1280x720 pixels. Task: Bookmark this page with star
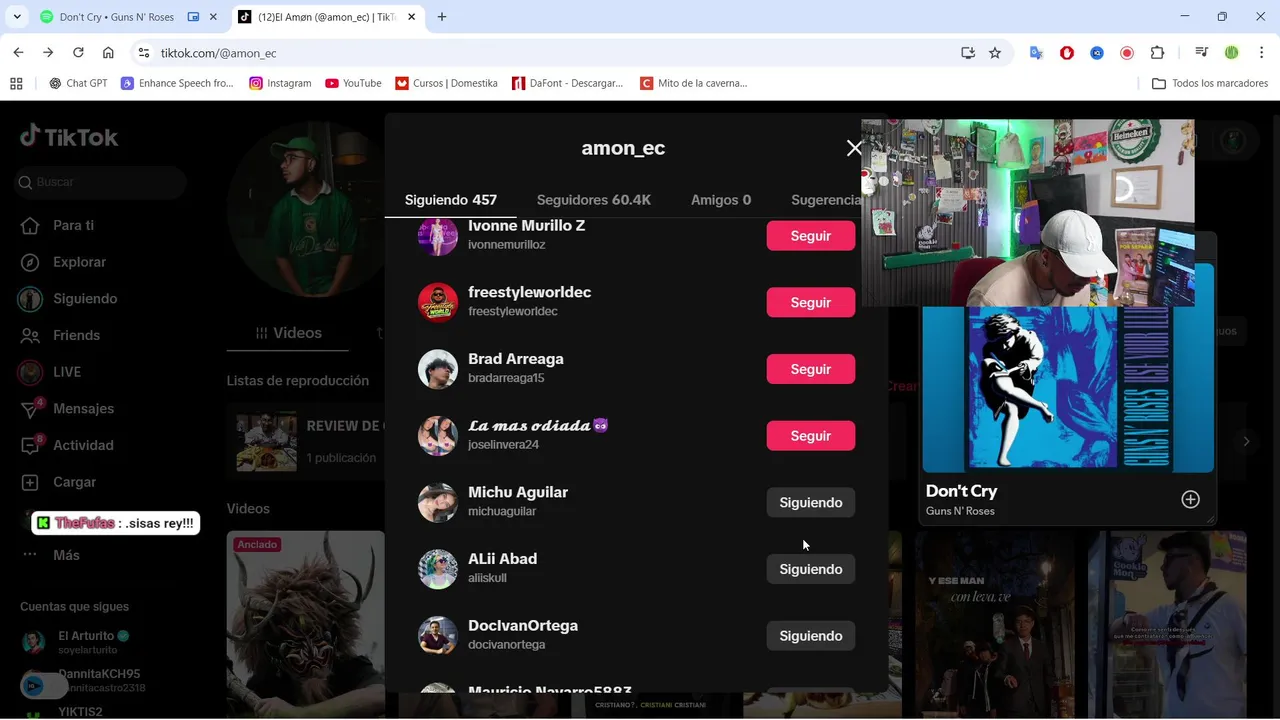995,53
